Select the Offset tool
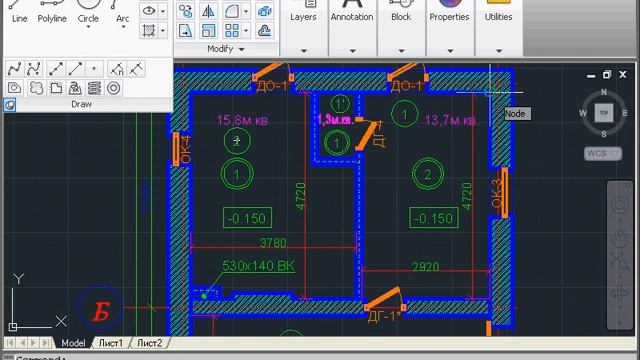The height and width of the screenshot is (360, 640). (264, 31)
